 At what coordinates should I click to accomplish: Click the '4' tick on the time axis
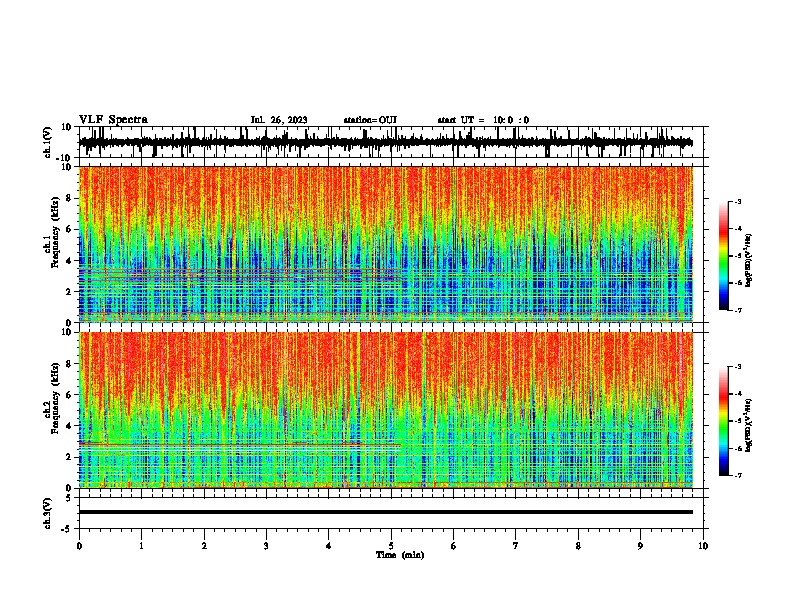tap(329, 546)
